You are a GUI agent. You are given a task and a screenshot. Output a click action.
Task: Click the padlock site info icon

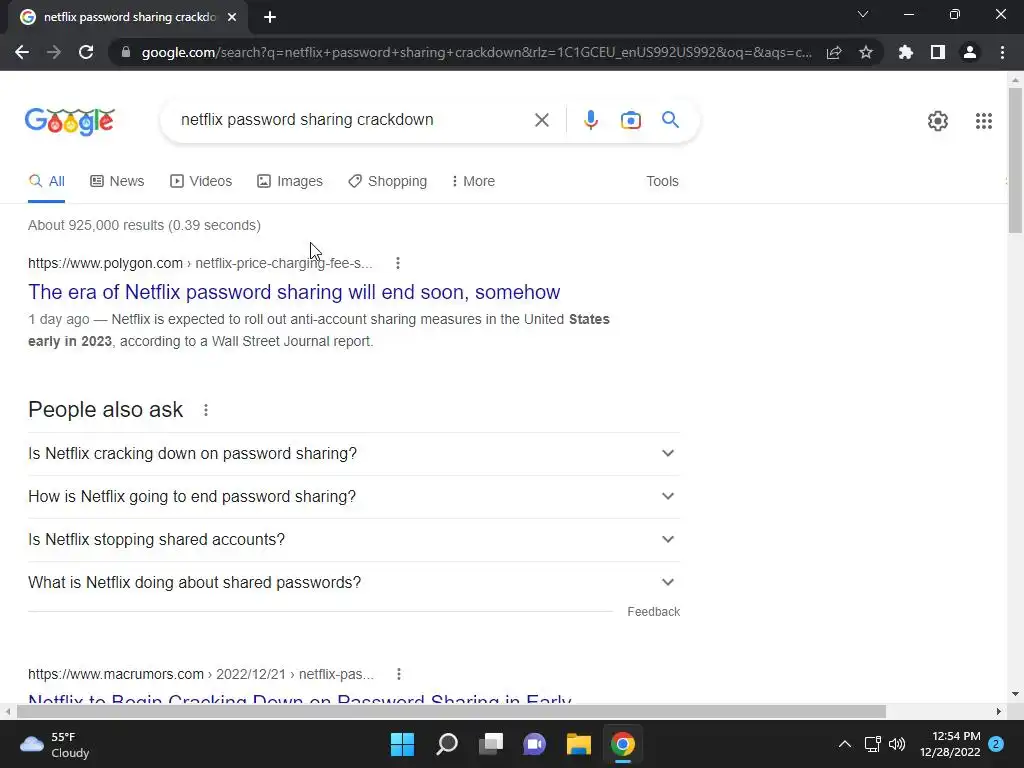point(126,52)
